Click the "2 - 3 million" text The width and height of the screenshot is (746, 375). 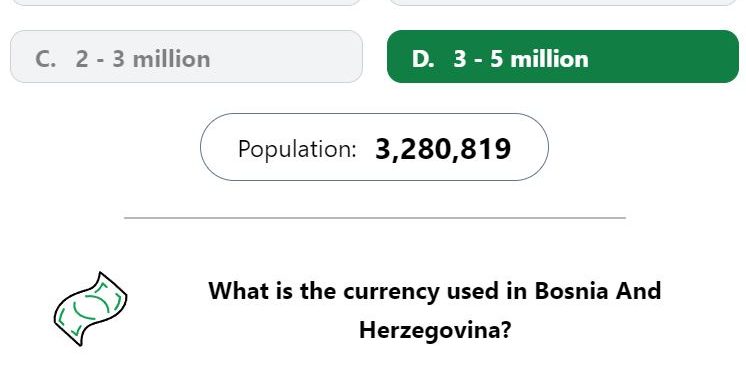(x=143, y=59)
